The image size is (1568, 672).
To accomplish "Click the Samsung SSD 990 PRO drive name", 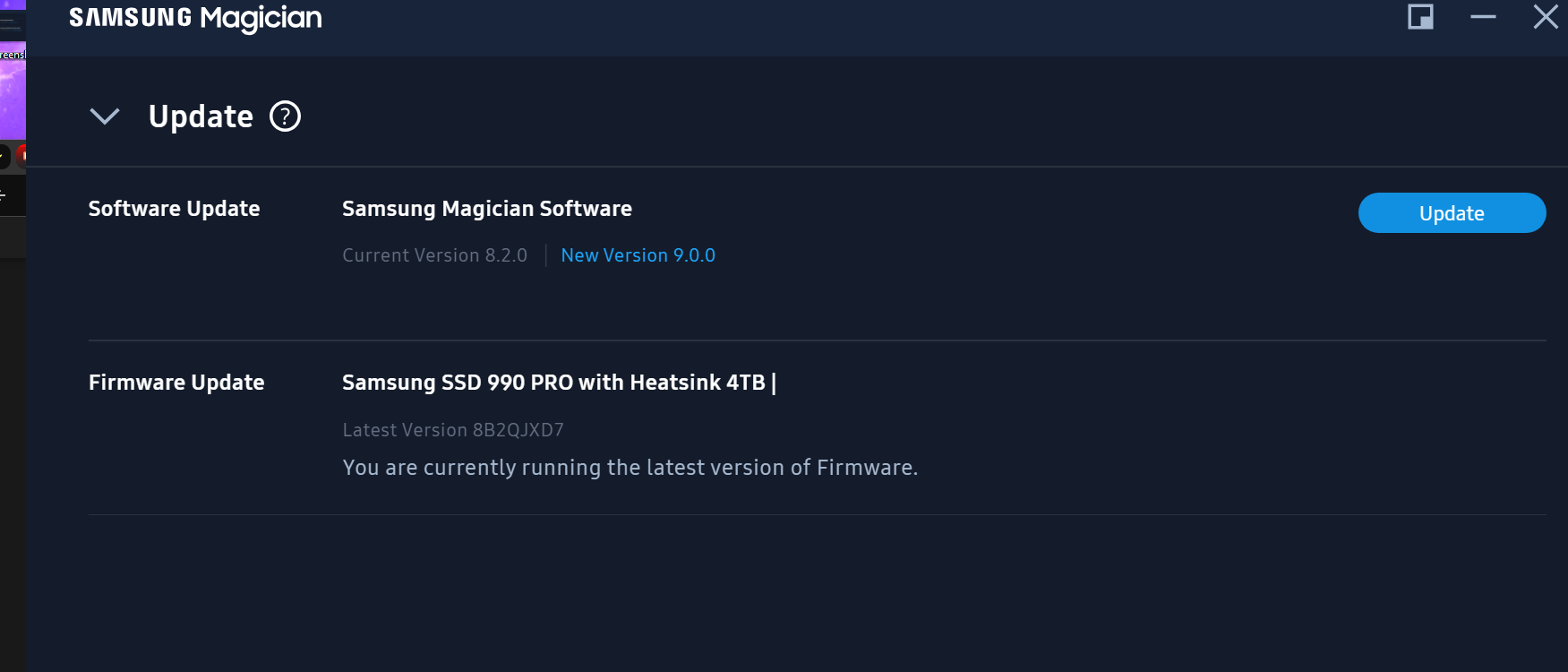I will [x=553, y=383].
